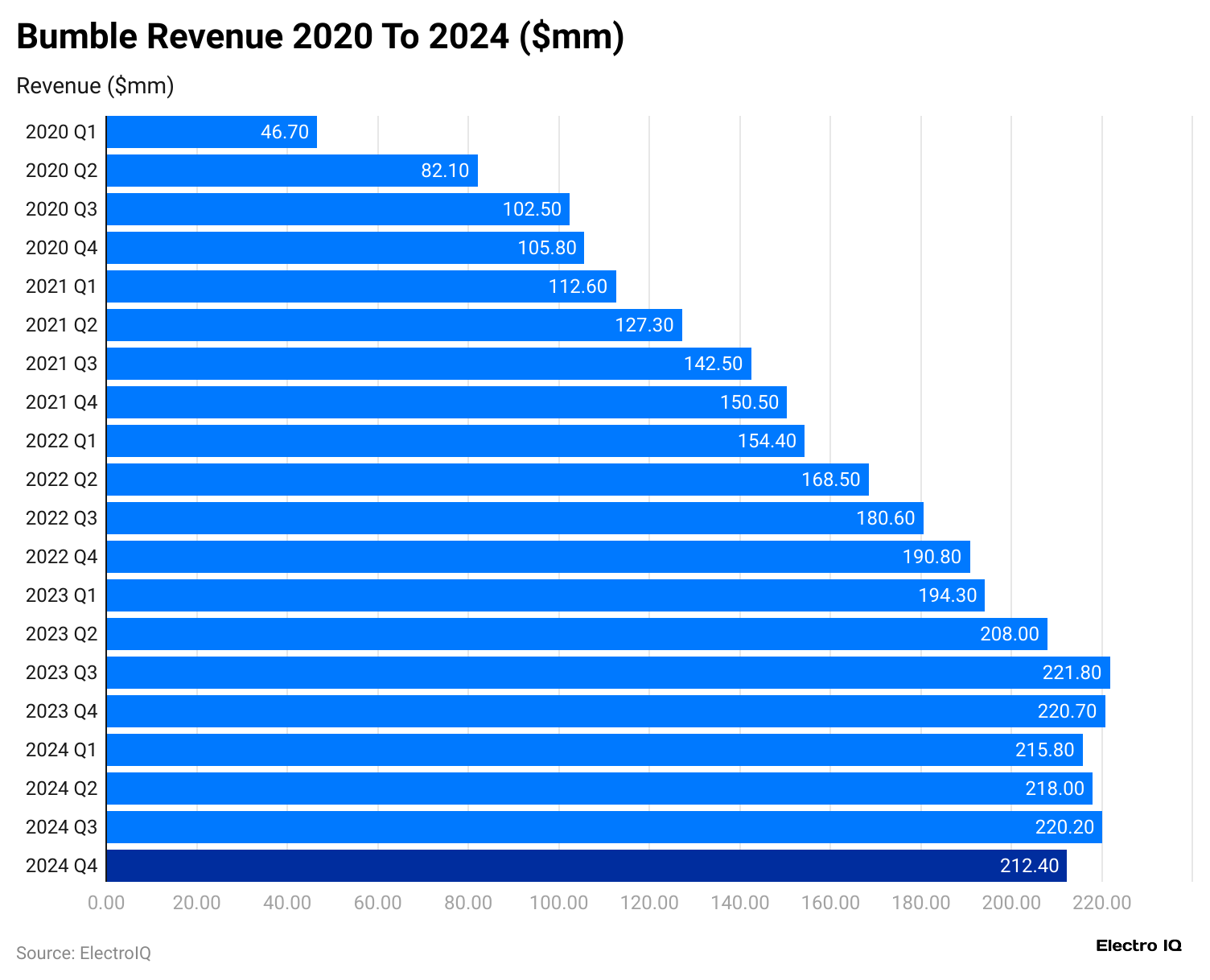Select the dark 2024 Q4 bar showing 212.40
Viewport: 1210px width, 980px height.
click(586, 866)
